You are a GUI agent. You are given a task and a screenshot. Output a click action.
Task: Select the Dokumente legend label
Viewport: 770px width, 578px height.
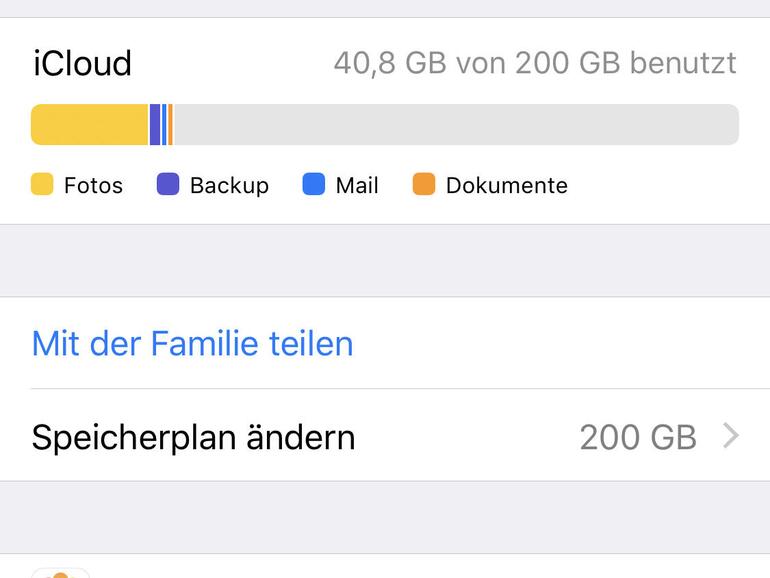(506, 186)
